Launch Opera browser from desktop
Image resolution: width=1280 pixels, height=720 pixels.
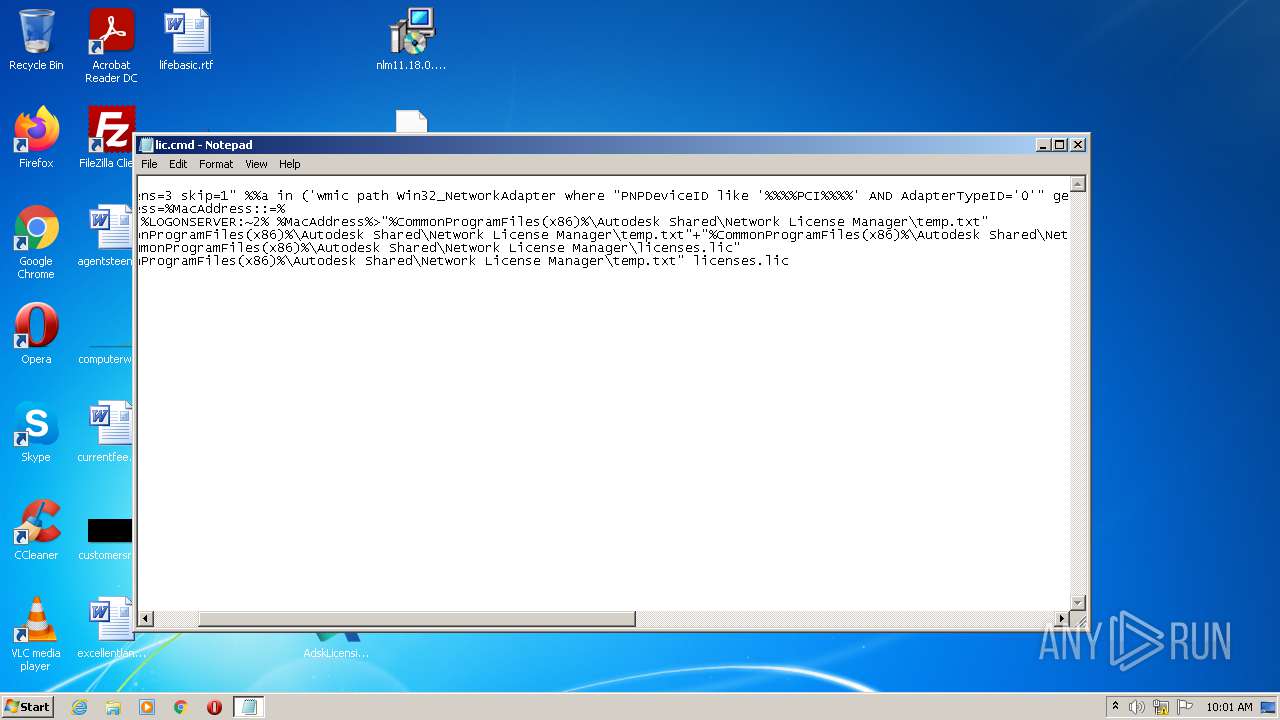[x=36, y=334]
